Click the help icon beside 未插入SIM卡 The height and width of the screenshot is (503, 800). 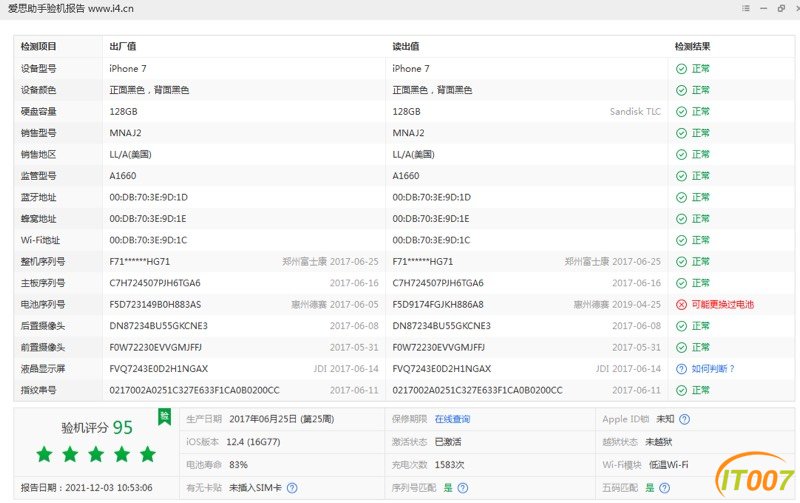click(x=292, y=488)
